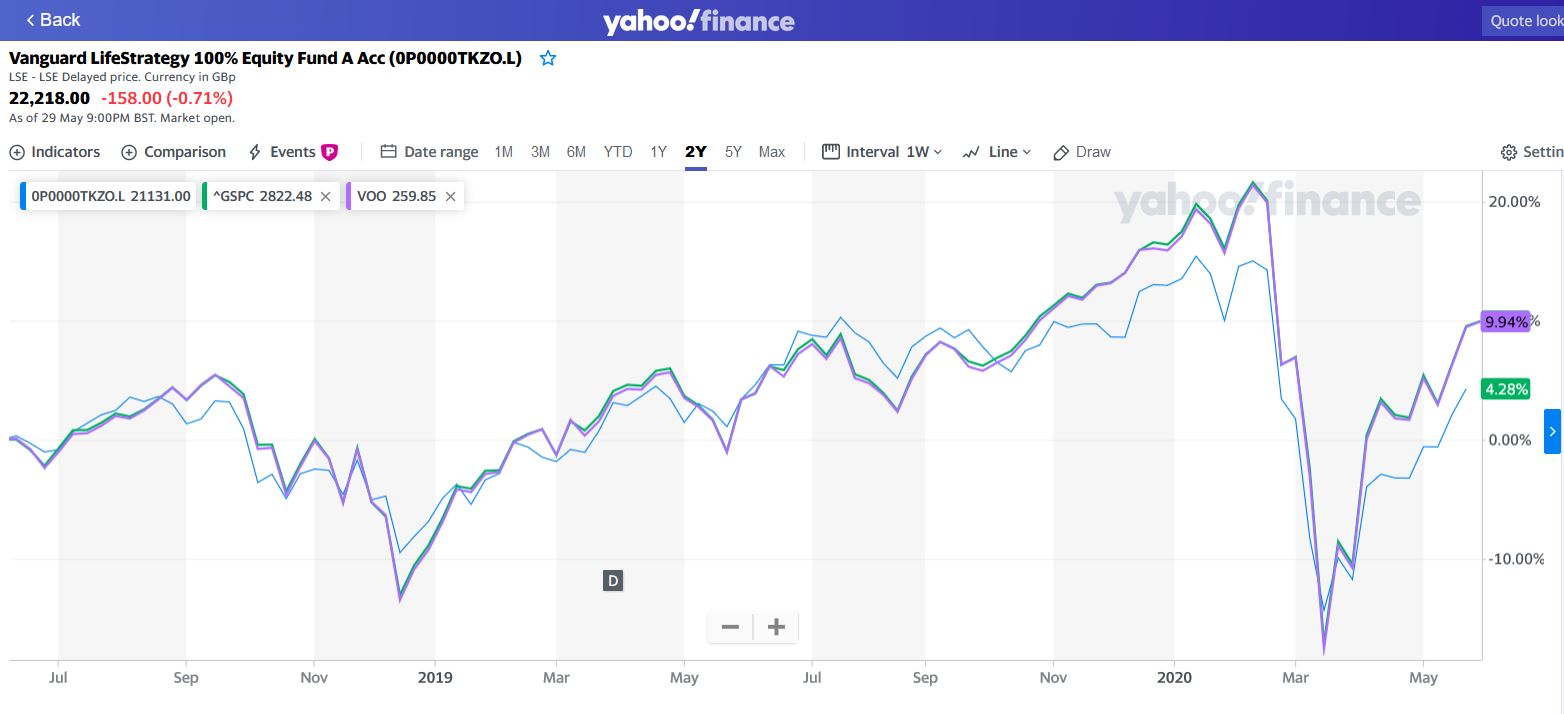Expand the blue side panel arrow
The width and height of the screenshot is (1564, 714).
[1552, 431]
